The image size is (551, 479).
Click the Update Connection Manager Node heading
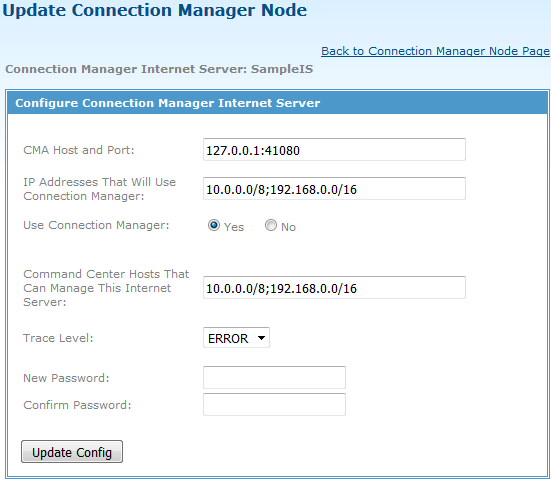click(155, 10)
